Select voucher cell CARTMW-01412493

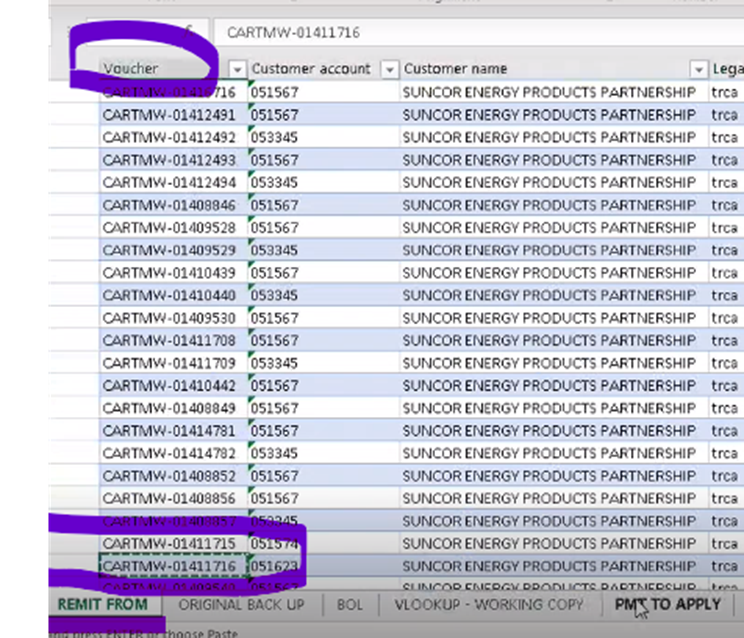tap(174, 160)
